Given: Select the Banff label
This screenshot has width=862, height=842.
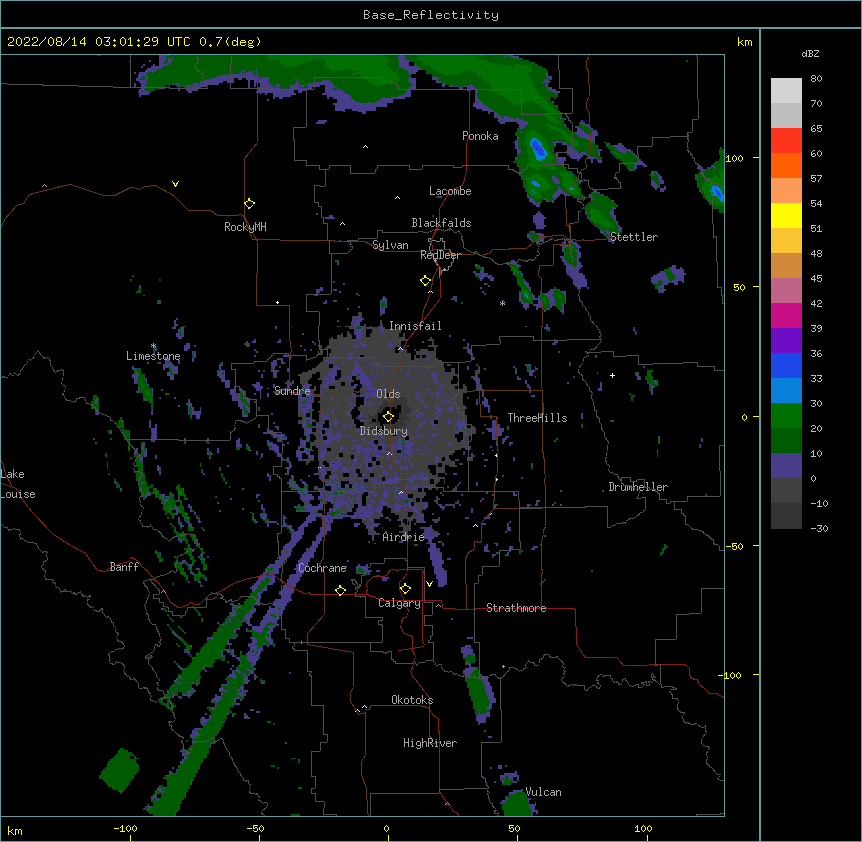Looking at the screenshot, I should pos(124,567).
